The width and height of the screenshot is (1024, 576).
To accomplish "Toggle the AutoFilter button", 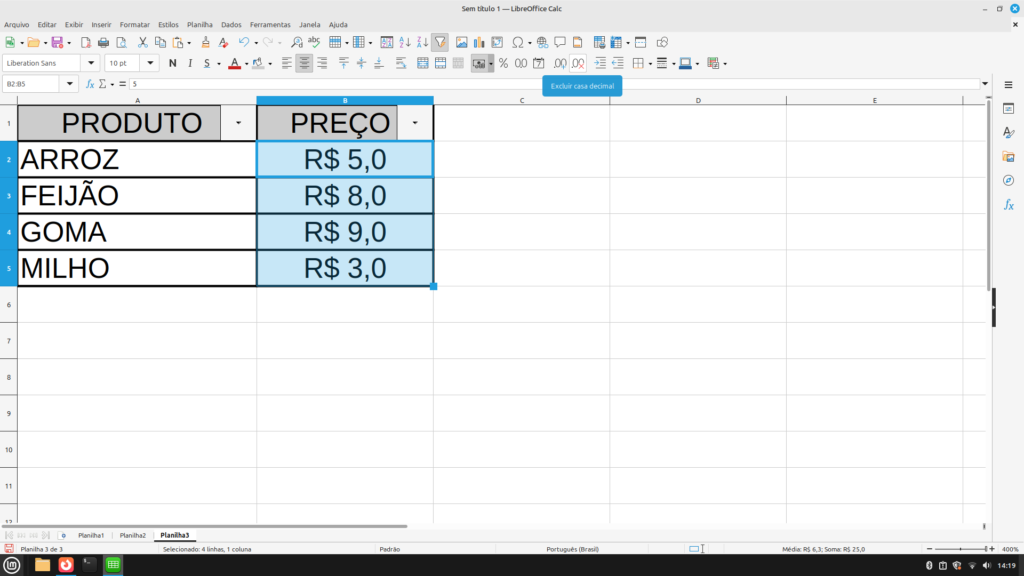I will [x=440, y=42].
